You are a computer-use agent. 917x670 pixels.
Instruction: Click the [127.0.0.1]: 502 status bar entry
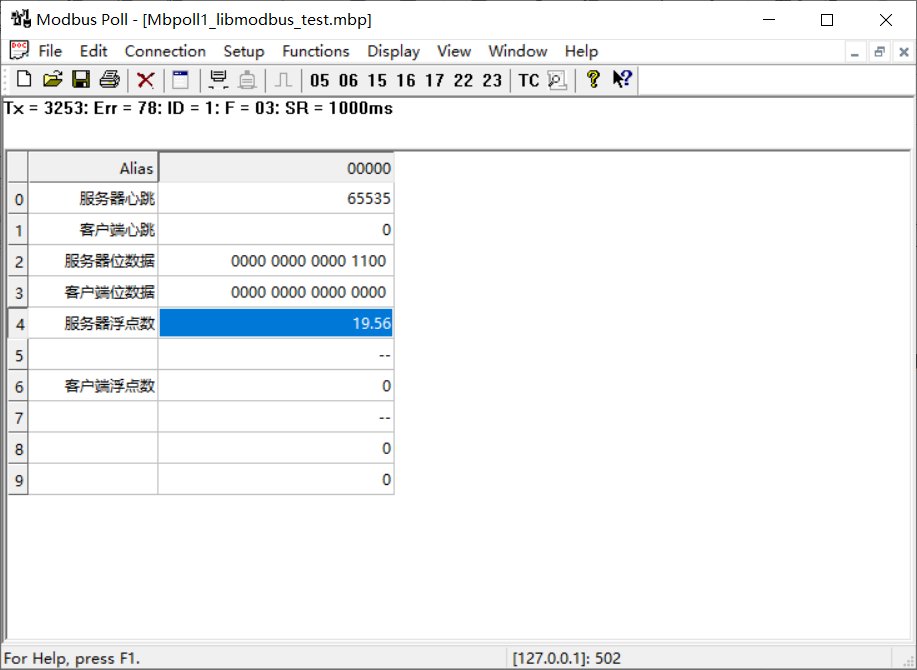(566, 658)
